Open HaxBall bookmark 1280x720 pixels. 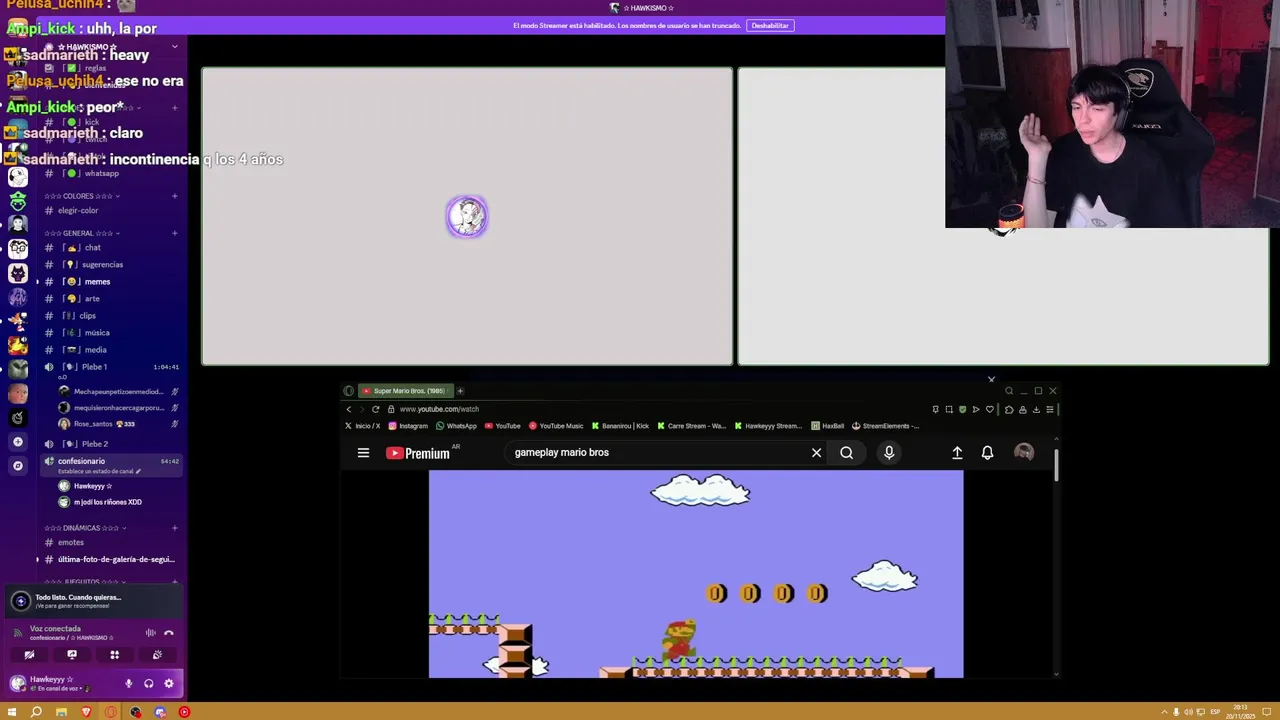coord(828,426)
